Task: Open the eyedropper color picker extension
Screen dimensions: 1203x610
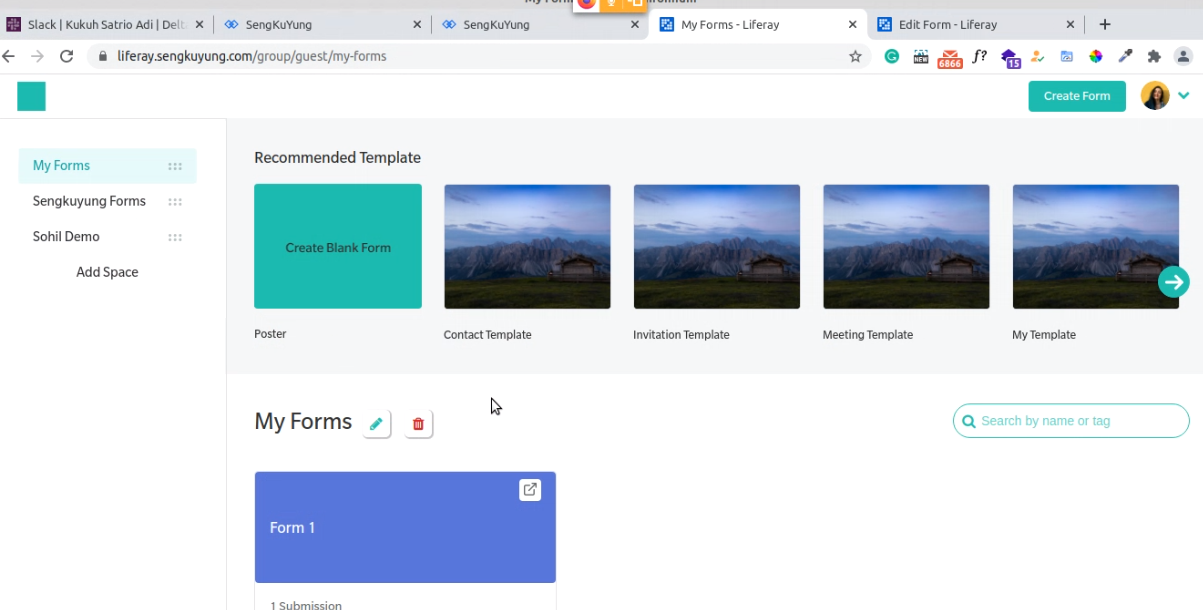Action: [x=1125, y=56]
